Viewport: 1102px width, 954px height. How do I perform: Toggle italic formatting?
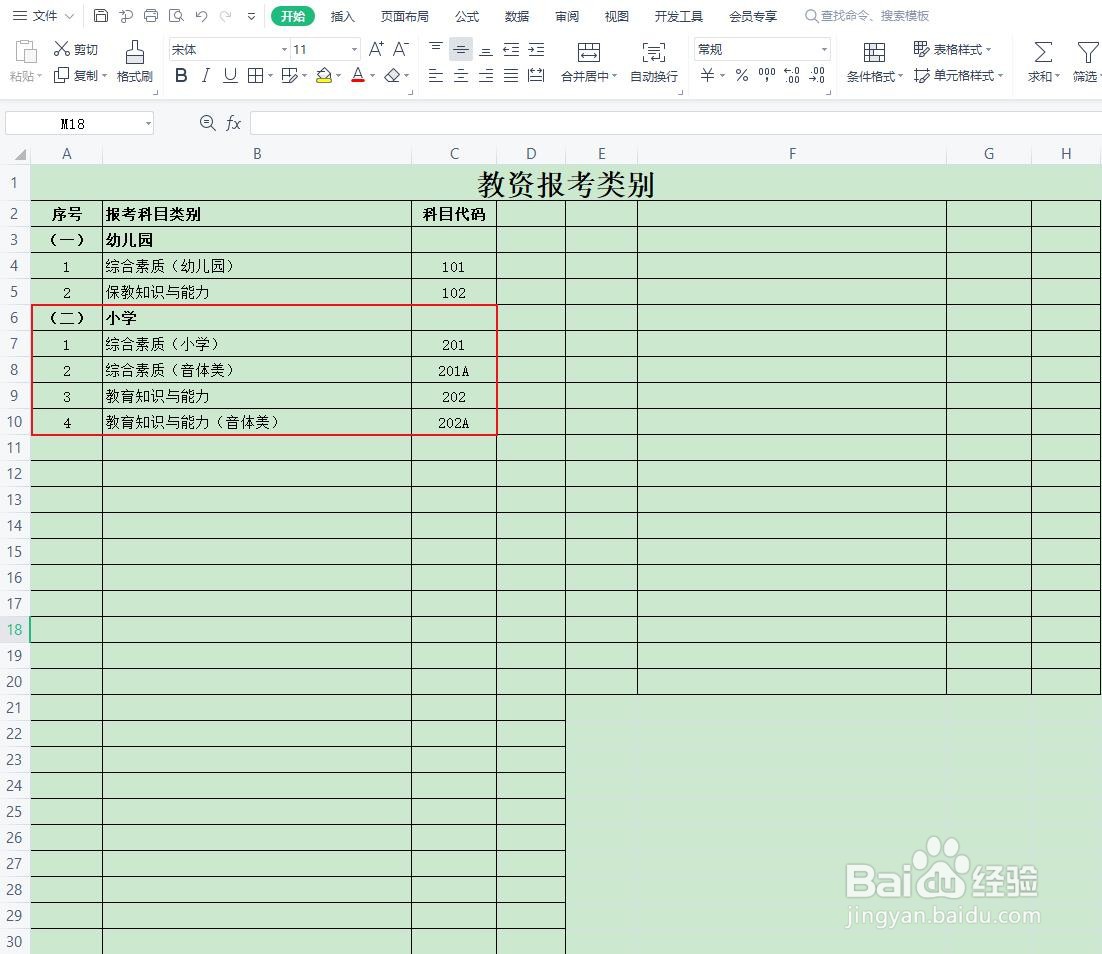[205, 75]
